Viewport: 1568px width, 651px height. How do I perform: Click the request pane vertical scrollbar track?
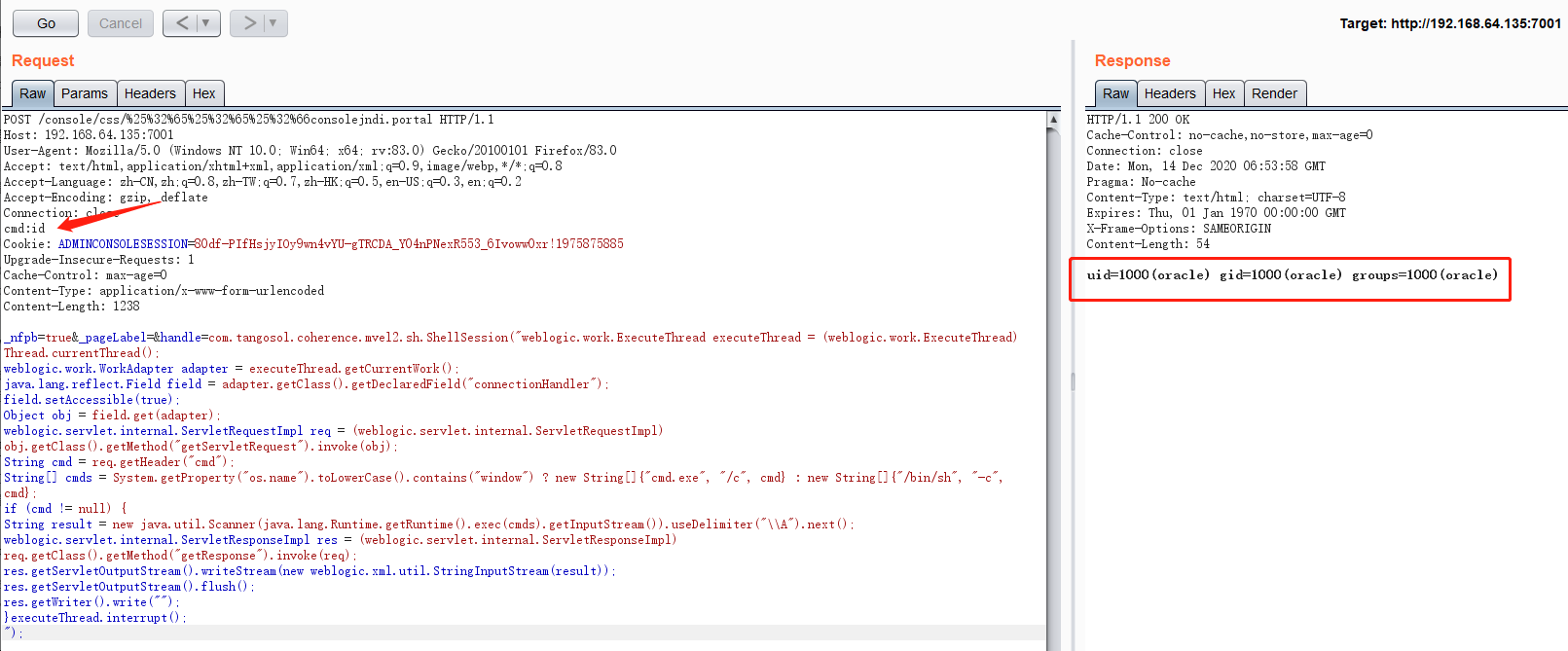coord(1053,389)
